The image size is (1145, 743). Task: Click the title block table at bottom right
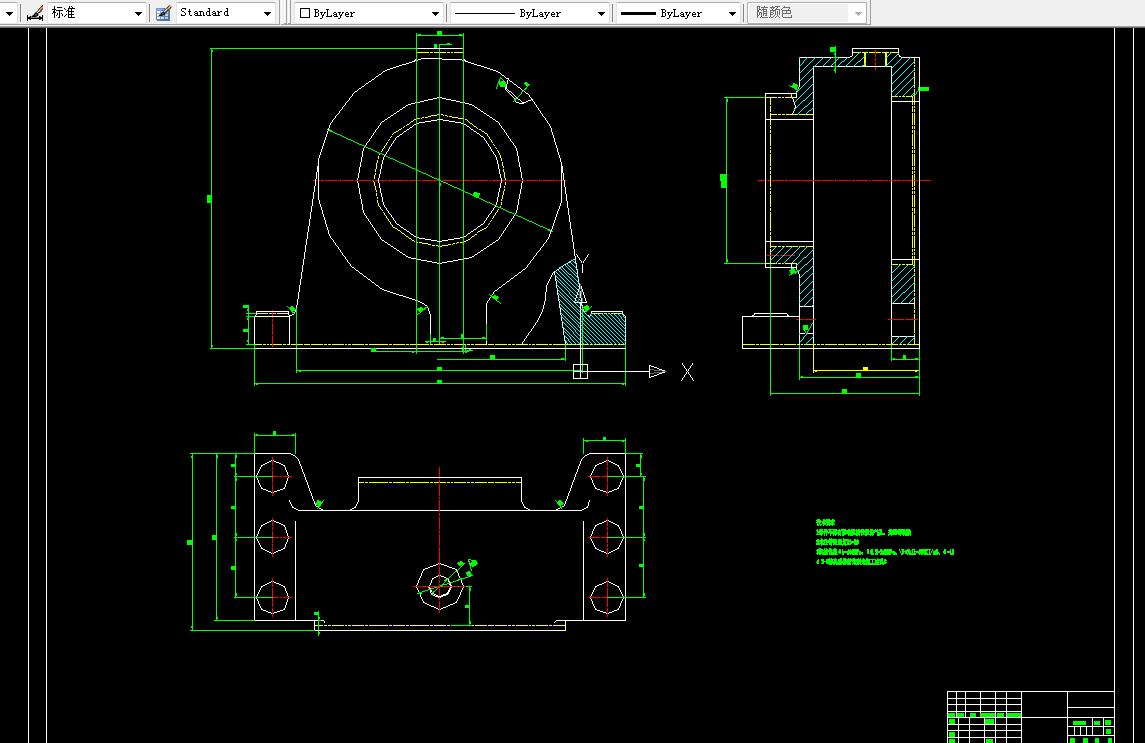(1030, 717)
